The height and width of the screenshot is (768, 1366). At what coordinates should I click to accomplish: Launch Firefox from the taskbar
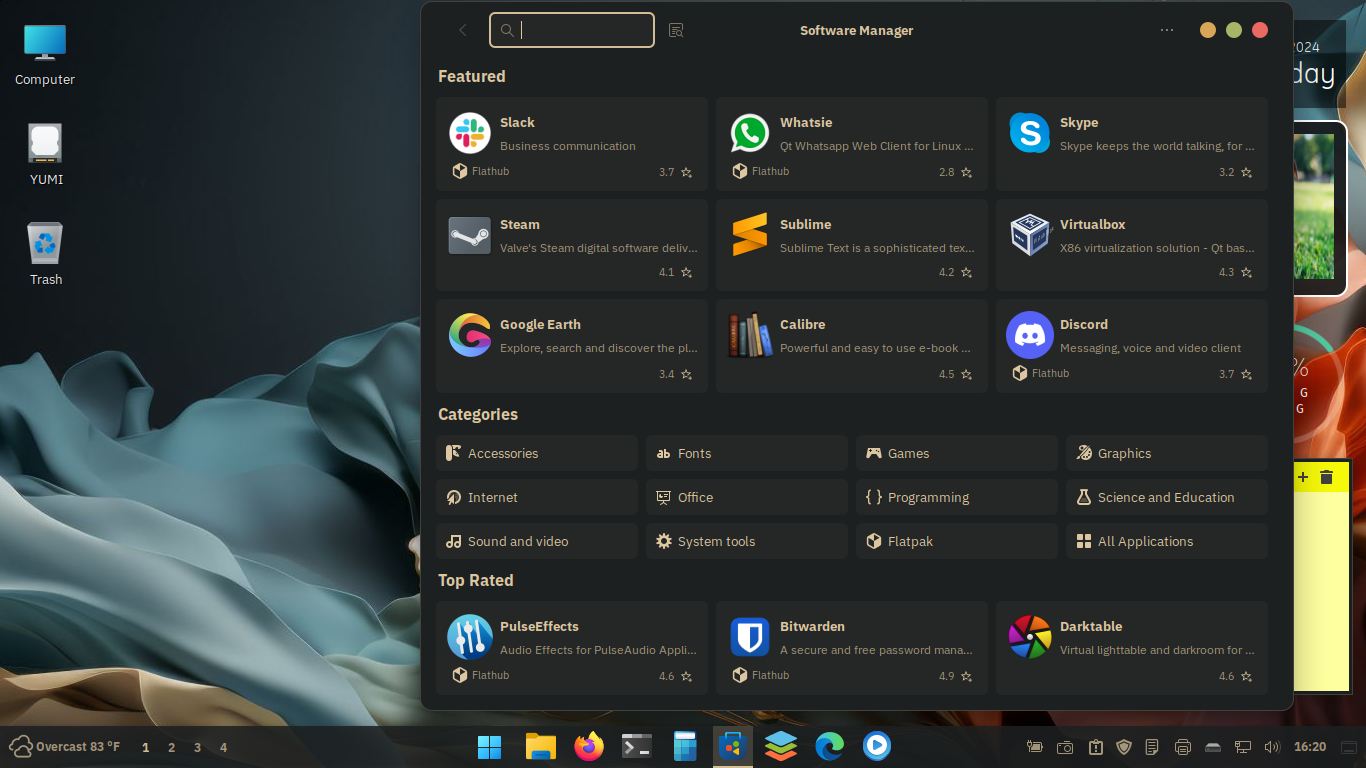[x=589, y=746]
